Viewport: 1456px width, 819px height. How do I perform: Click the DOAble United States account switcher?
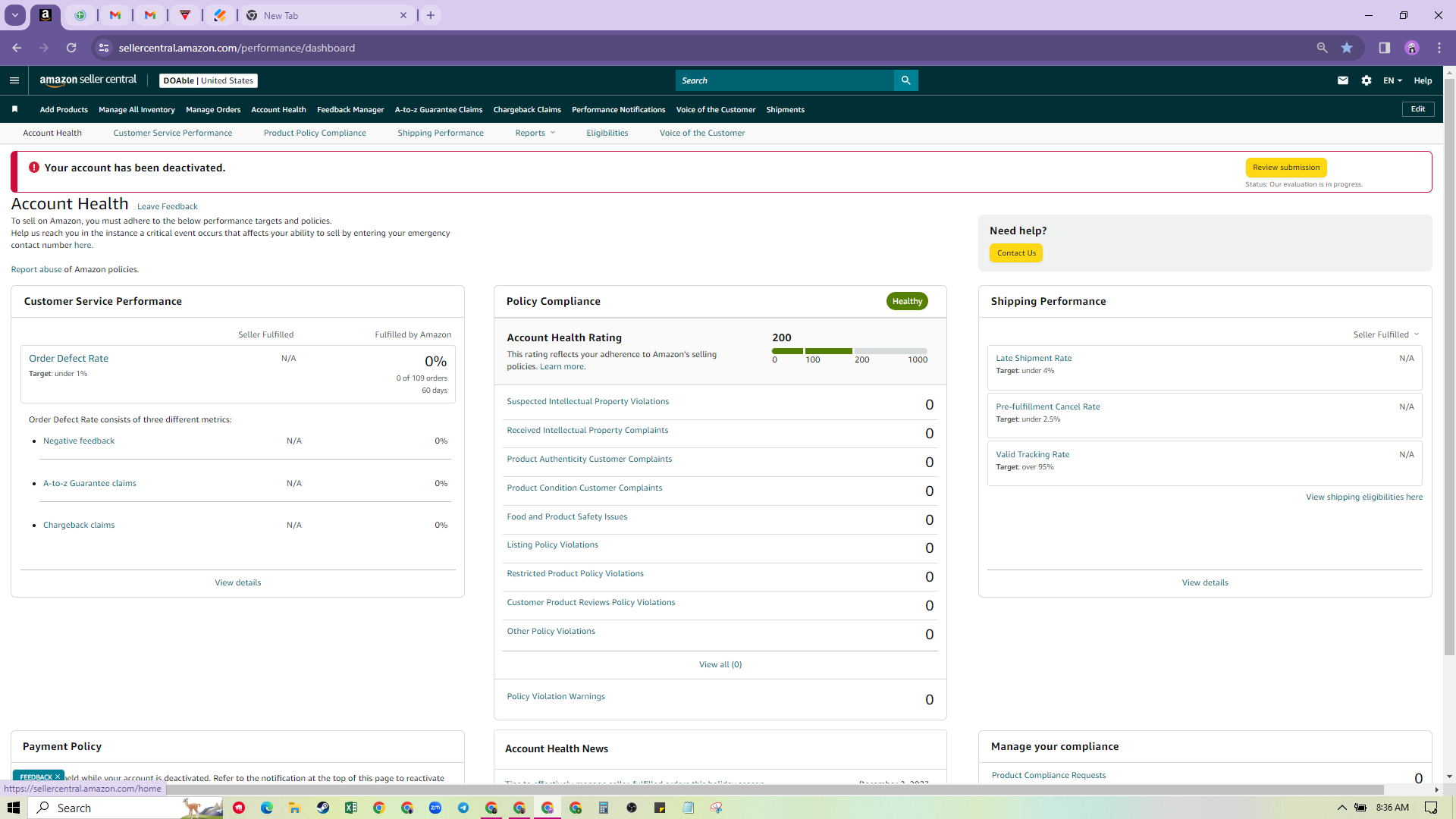[x=209, y=80]
